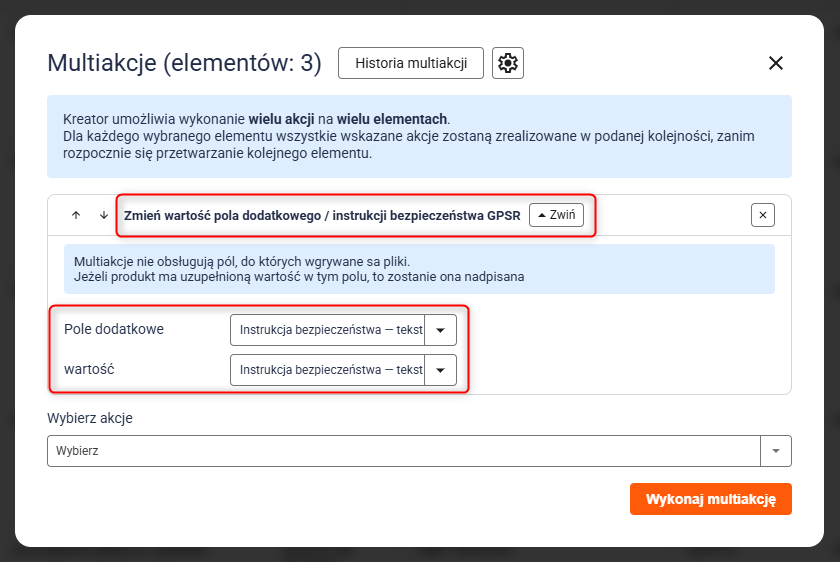Move the GPSR action up
The image size is (840, 562).
(76, 215)
